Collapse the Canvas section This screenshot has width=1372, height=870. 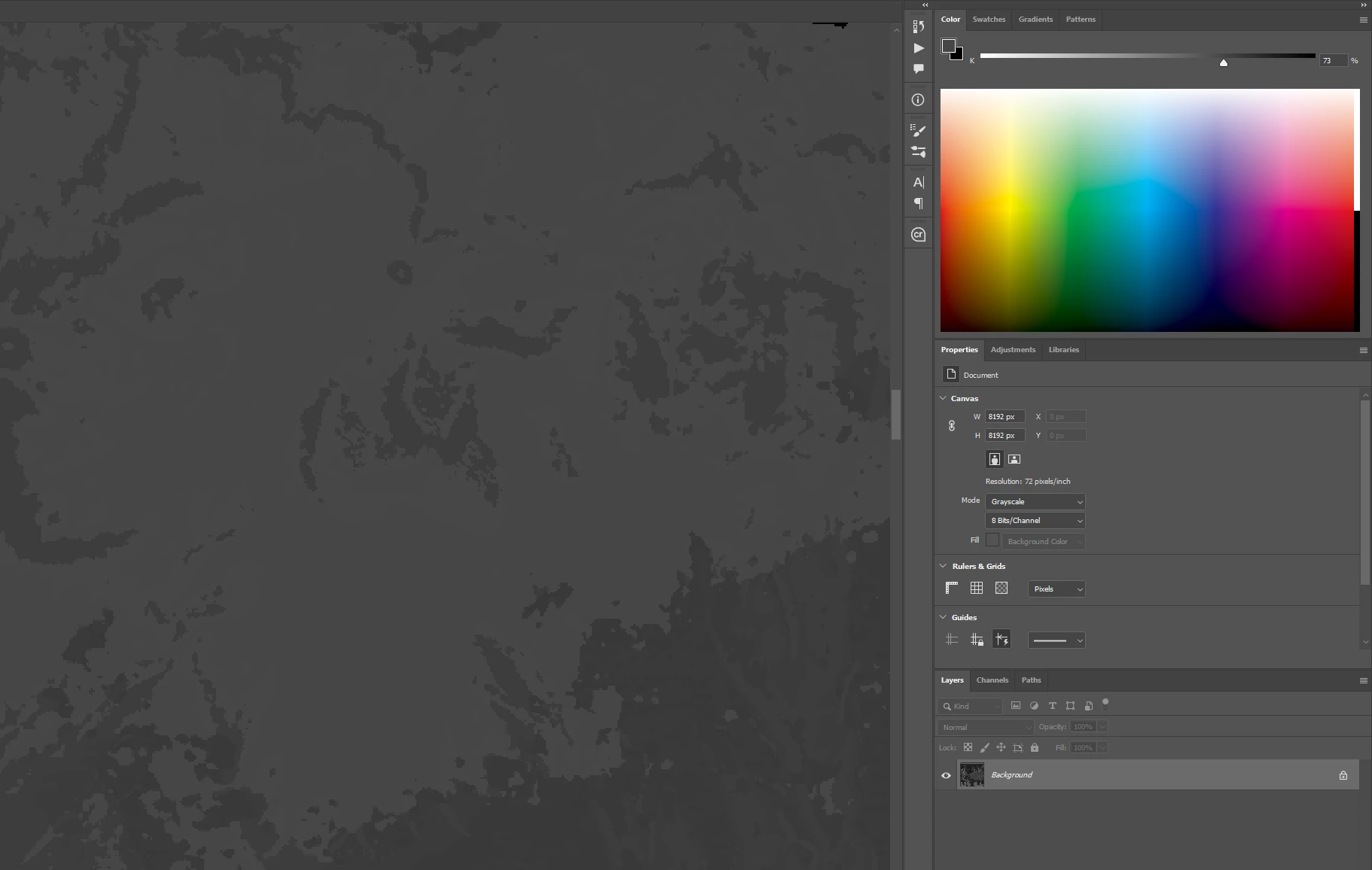point(943,398)
